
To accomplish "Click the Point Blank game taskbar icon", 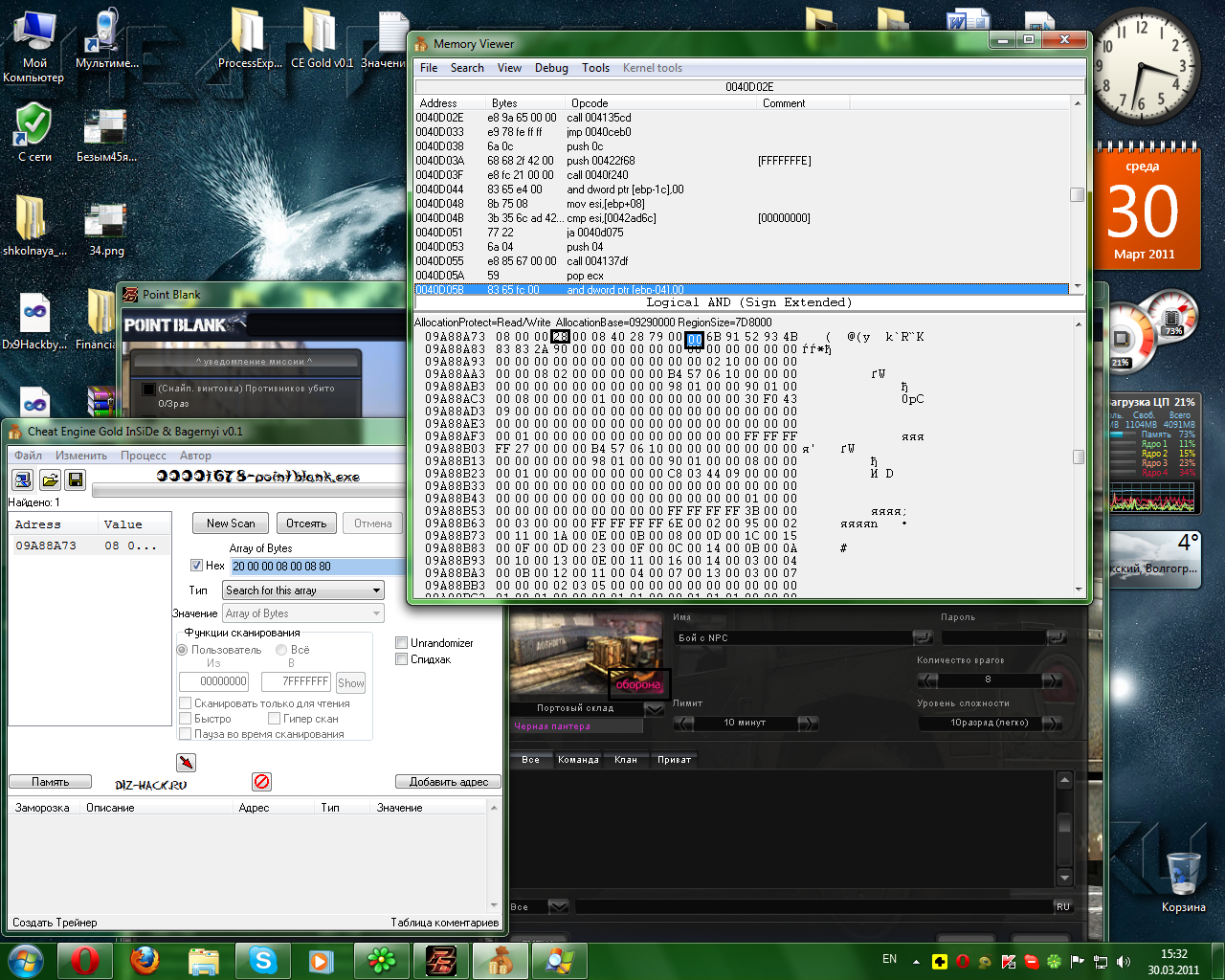I will [x=441, y=960].
